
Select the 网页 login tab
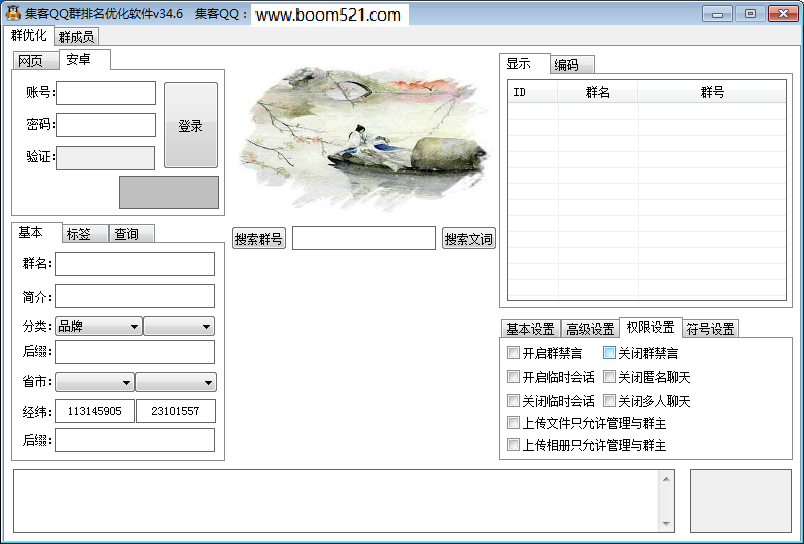(34, 61)
